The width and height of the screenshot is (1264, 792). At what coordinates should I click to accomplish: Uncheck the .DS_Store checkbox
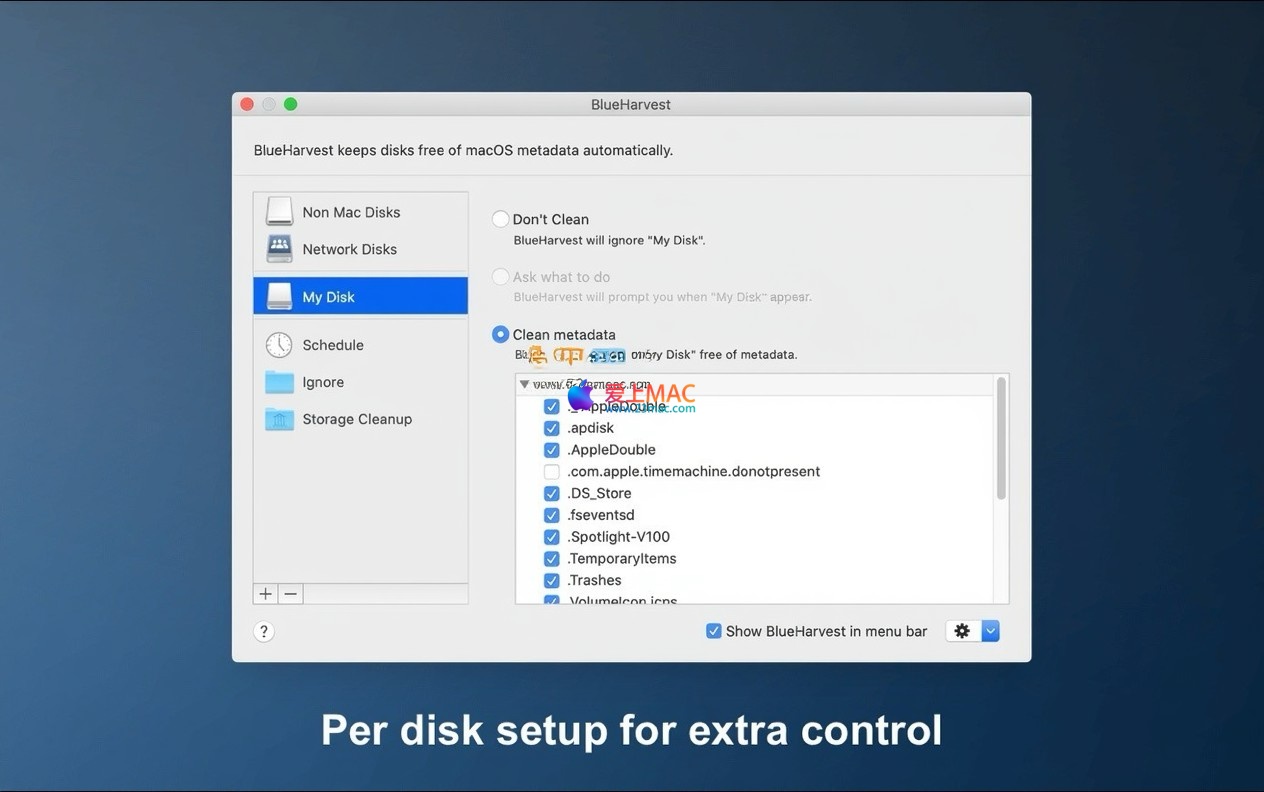pos(551,493)
